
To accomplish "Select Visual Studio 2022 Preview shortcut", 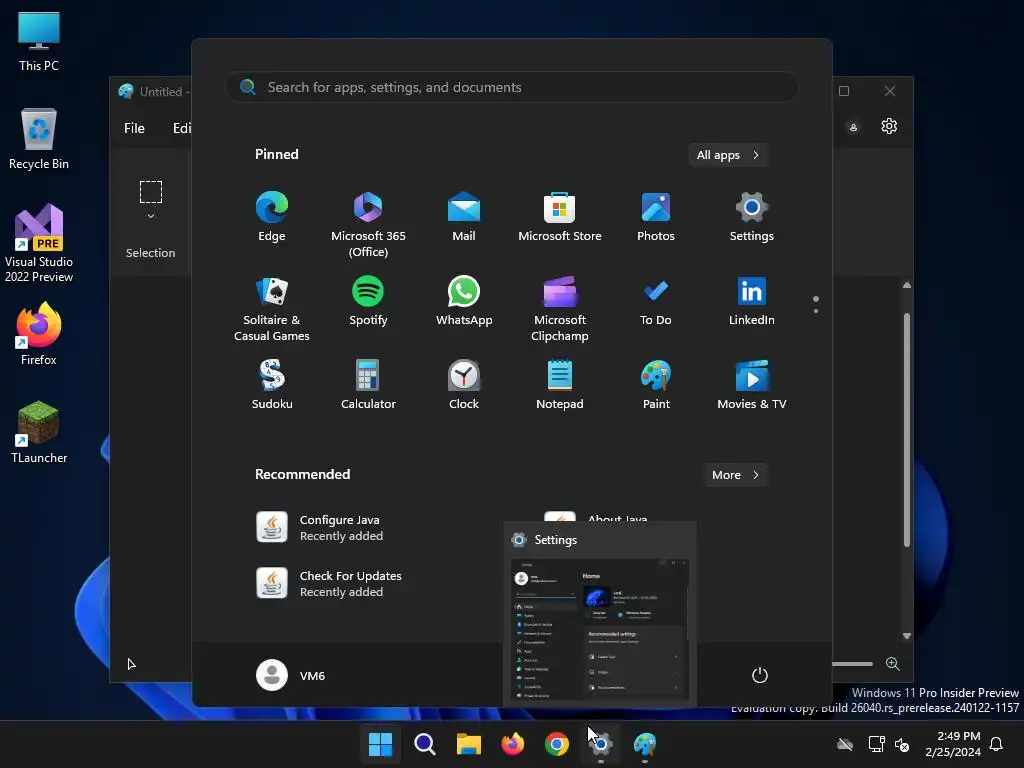I will tap(39, 243).
